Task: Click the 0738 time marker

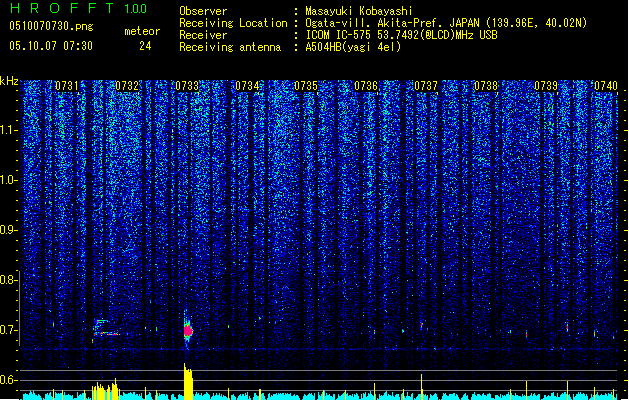Action: (486, 86)
